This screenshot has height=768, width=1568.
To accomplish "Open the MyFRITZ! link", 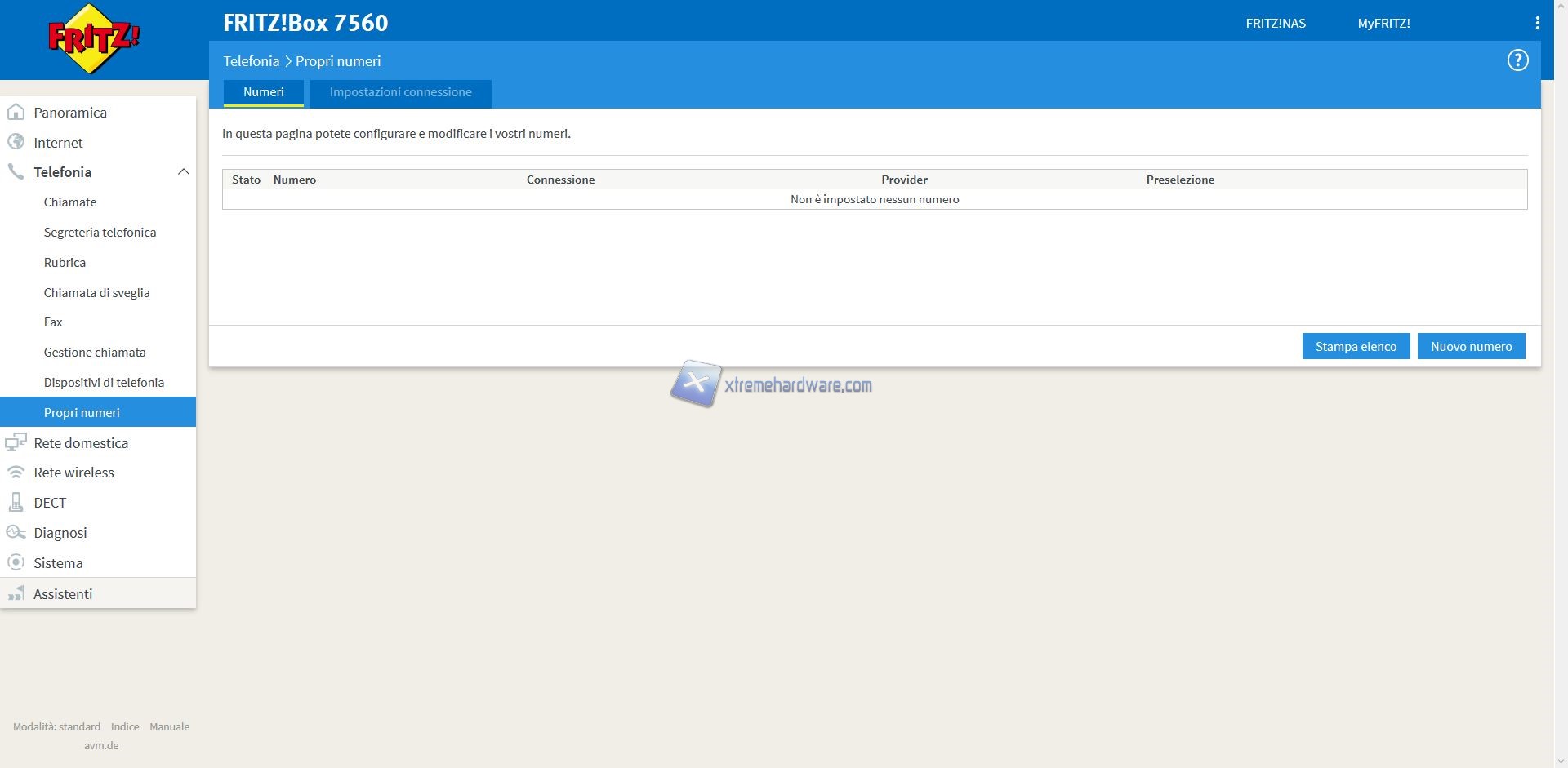I will click(x=1383, y=23).
